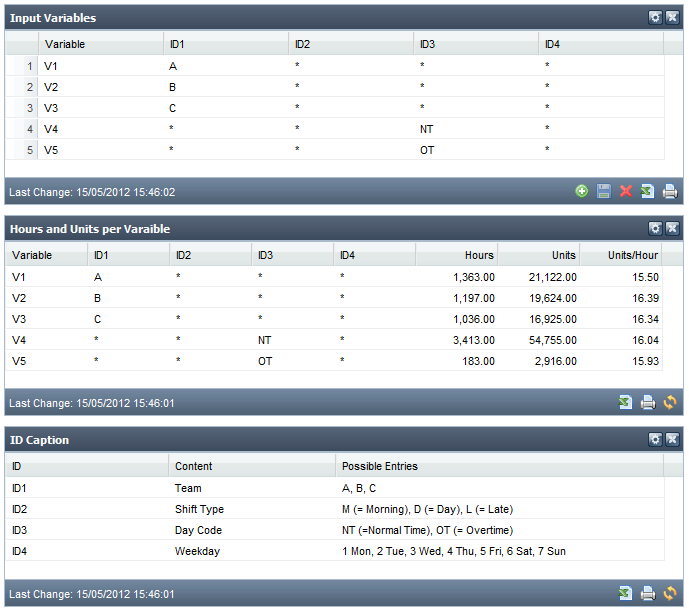Delete row with red X in Input Variables
Screen dimensions: 689x613
pos(626,191)
